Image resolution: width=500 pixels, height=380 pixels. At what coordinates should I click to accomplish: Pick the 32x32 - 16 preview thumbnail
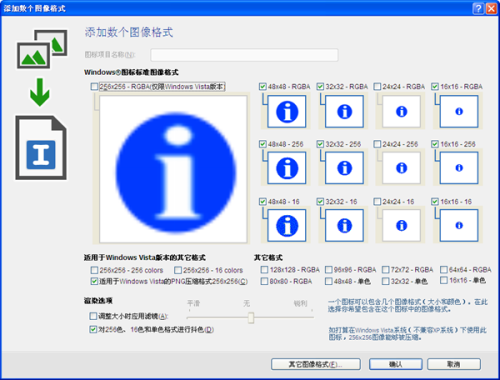click(x=344, y=225)
